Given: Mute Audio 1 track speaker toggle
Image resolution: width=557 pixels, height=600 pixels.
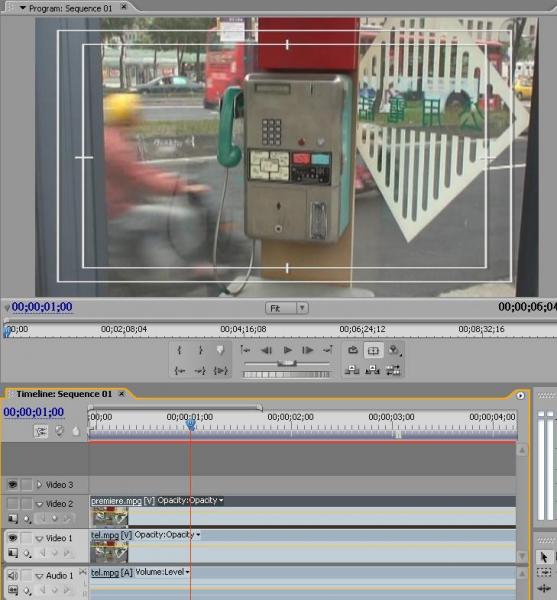Looking at the screenshot, I should click(13, 575).
